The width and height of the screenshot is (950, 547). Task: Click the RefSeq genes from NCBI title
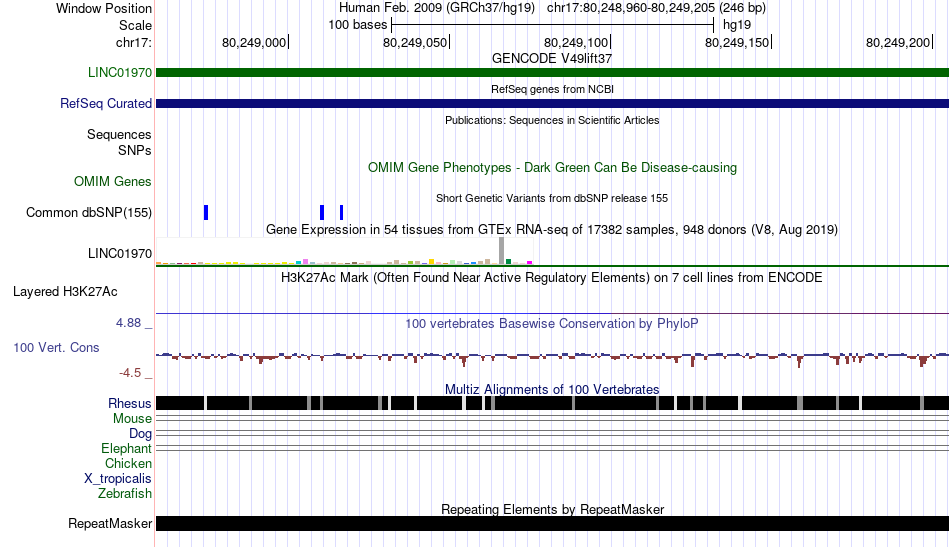pyautogui.click(x=553, y=89)
